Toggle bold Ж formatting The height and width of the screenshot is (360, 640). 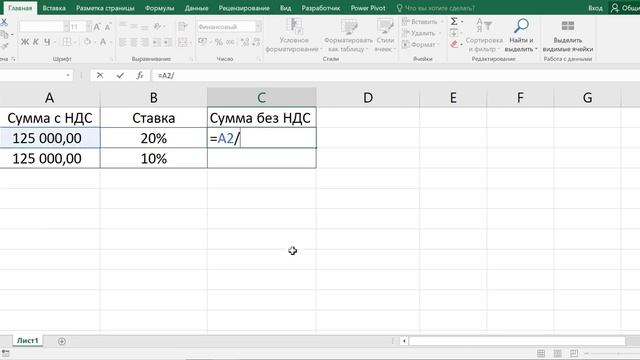[25, 42]
